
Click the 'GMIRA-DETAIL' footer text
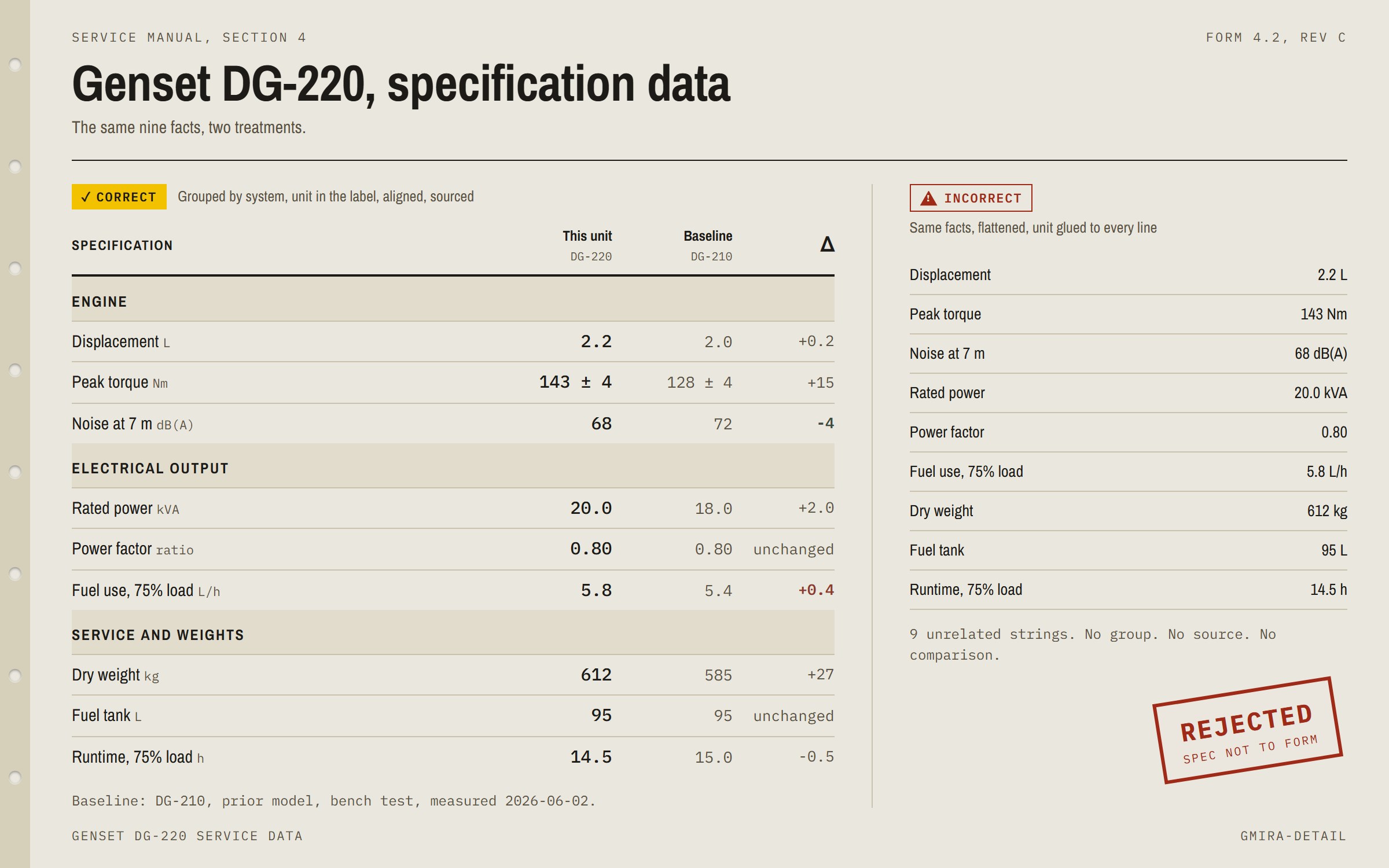tap(1294, 836)
